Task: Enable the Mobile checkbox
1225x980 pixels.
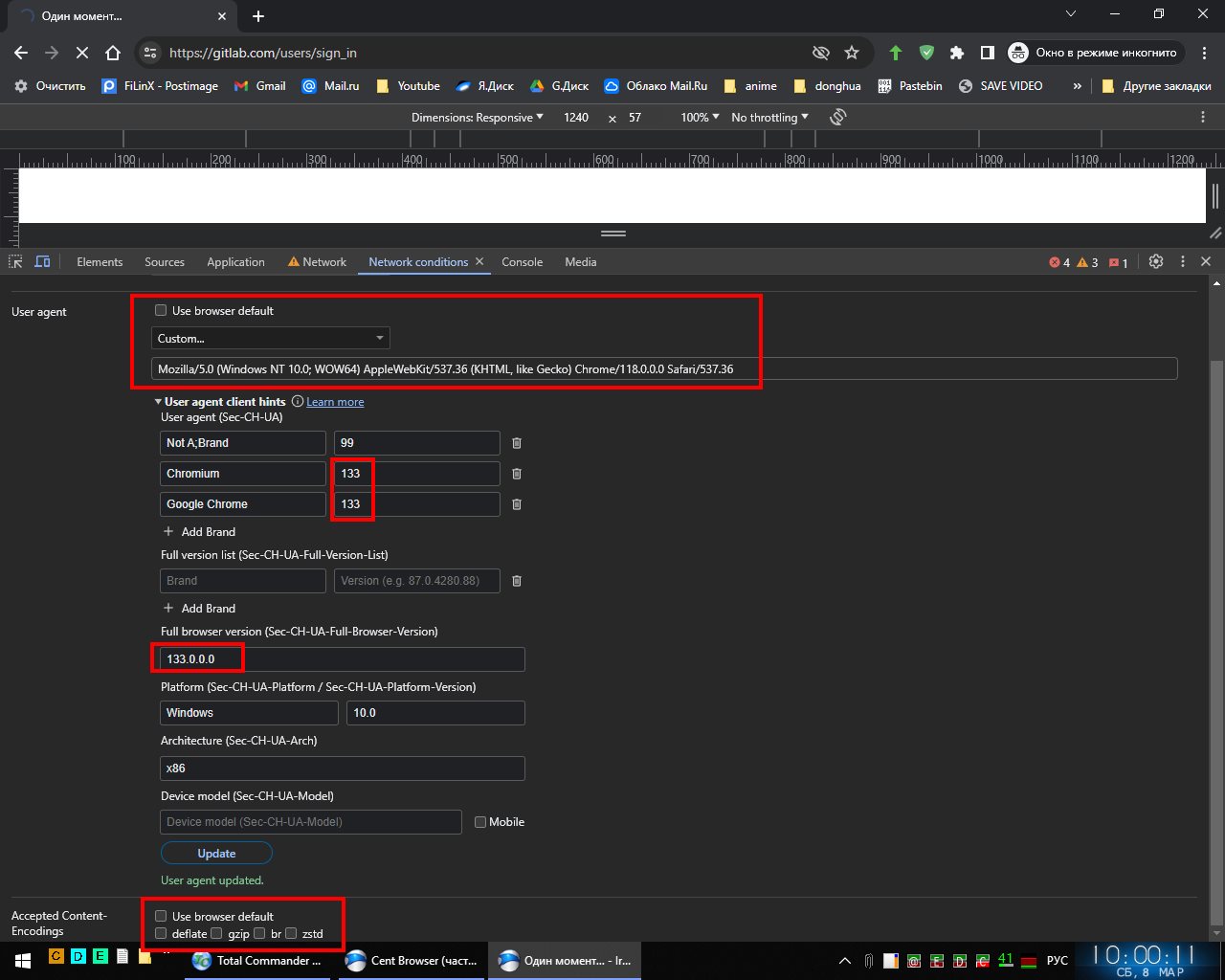Action: tap(480, 821)
